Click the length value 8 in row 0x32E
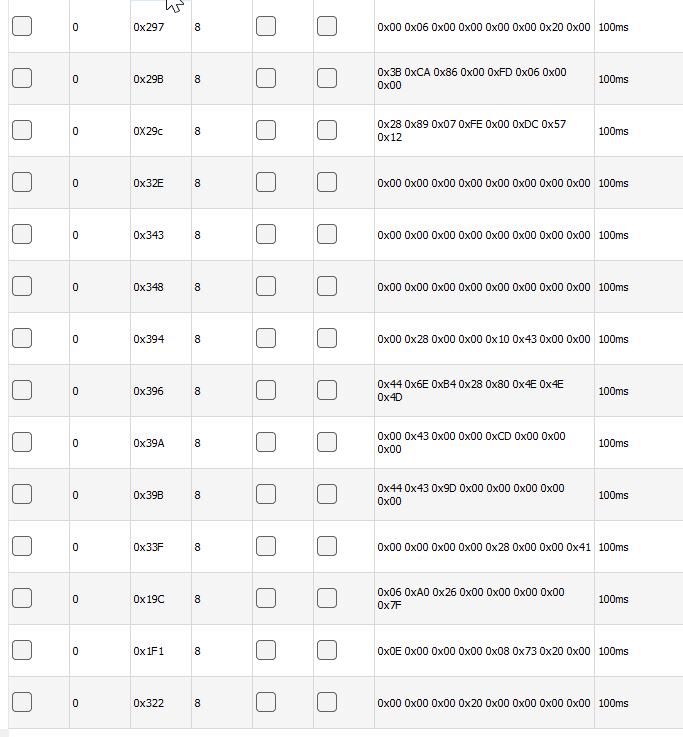Image resolution: width=683 pixels, height=737 pixels. click(198, 183)
